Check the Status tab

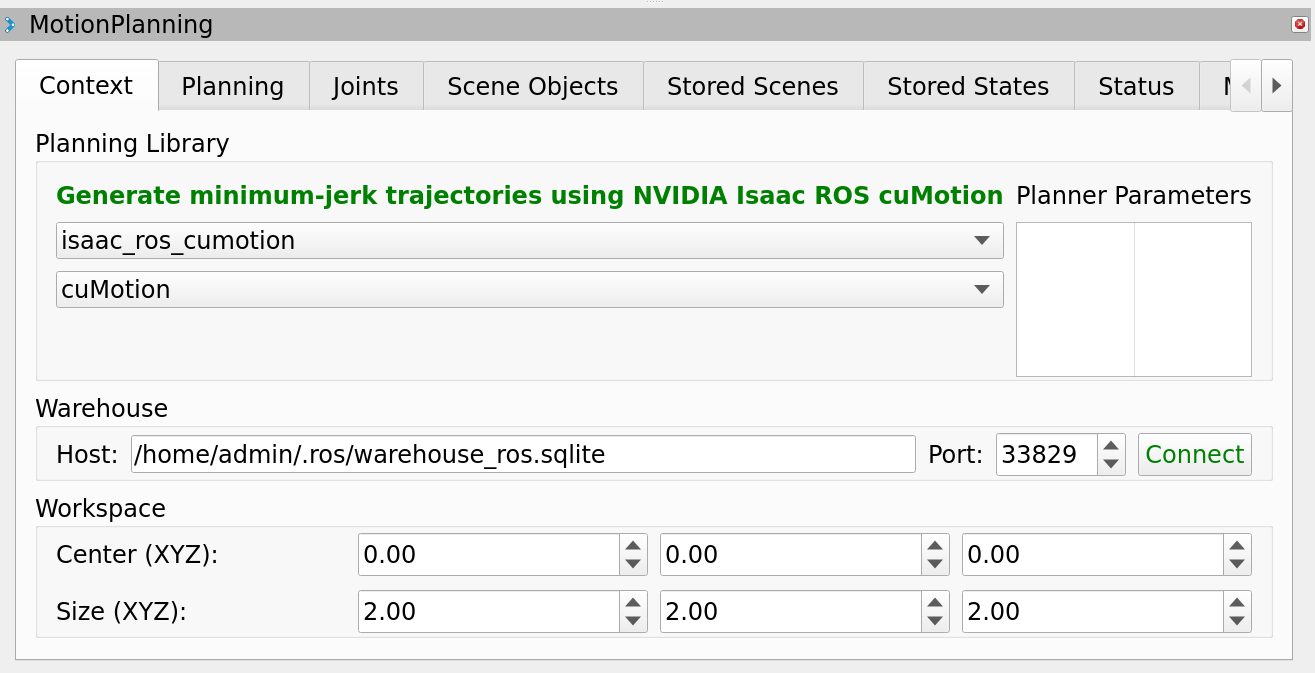[x=1136, y=86]
